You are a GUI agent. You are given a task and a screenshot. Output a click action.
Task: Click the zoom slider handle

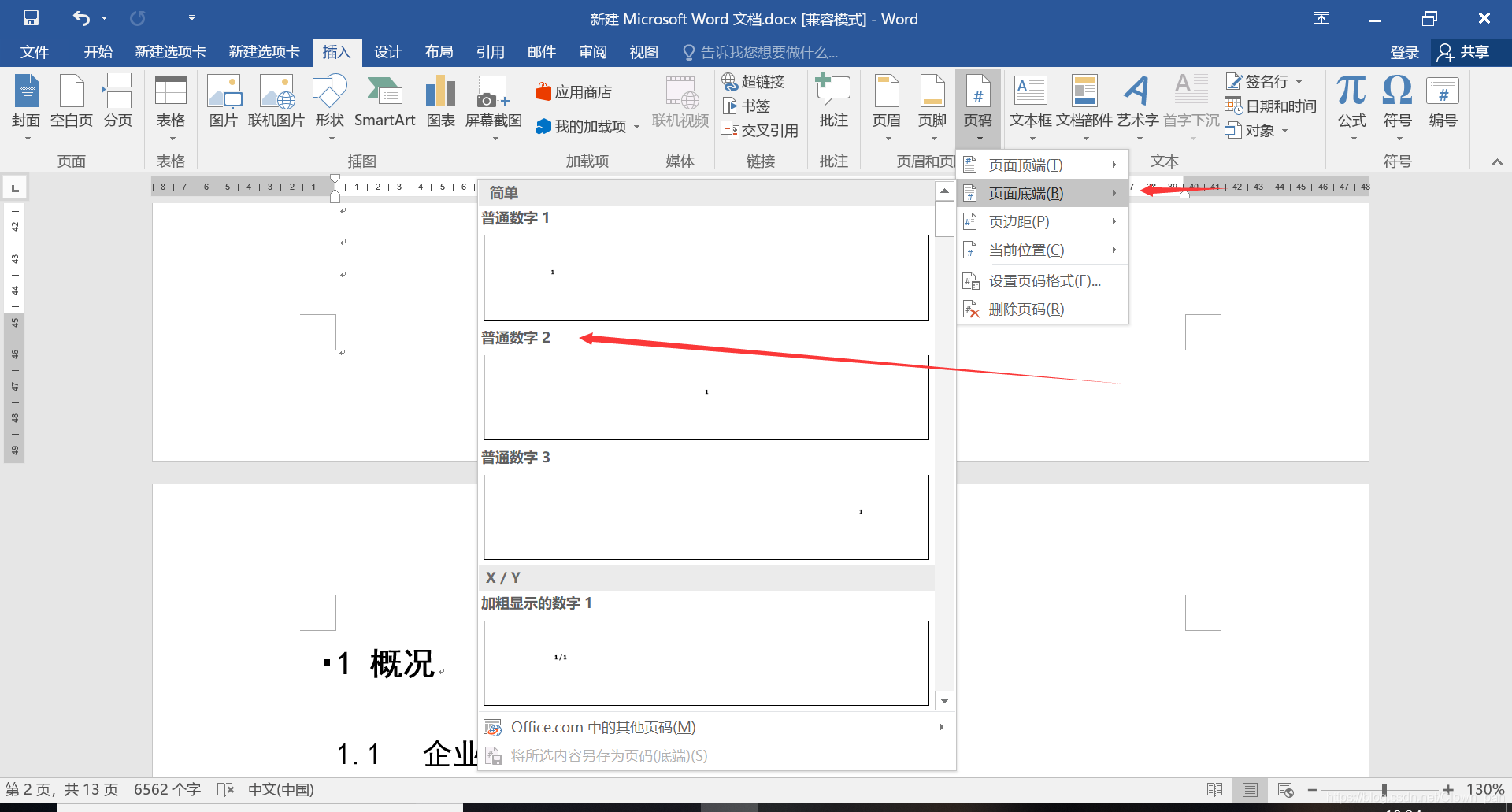coord(1384,790)
